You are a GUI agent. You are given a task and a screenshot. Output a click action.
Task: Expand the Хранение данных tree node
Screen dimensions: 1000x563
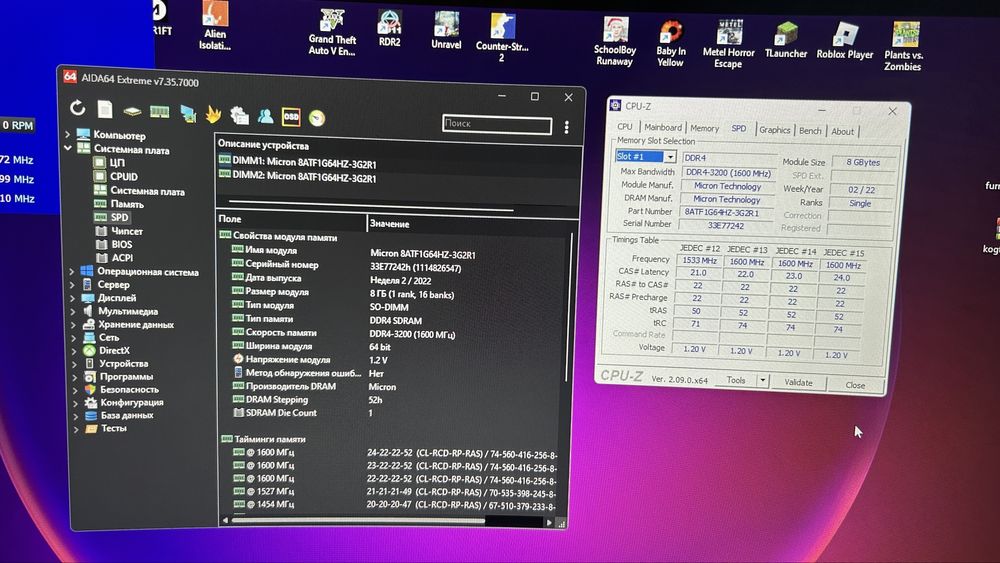pos(73,325)
